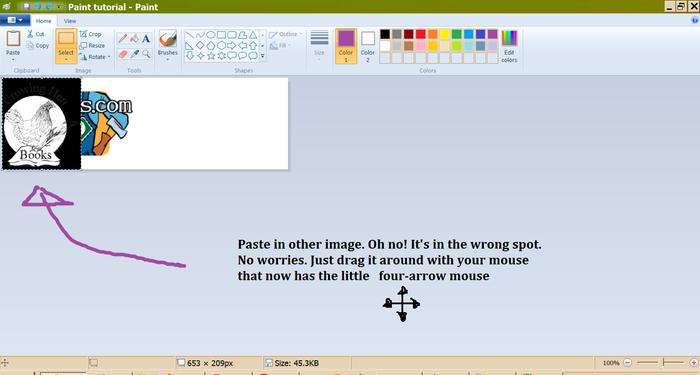Pick the lime green color swatch

pos(456,46)
